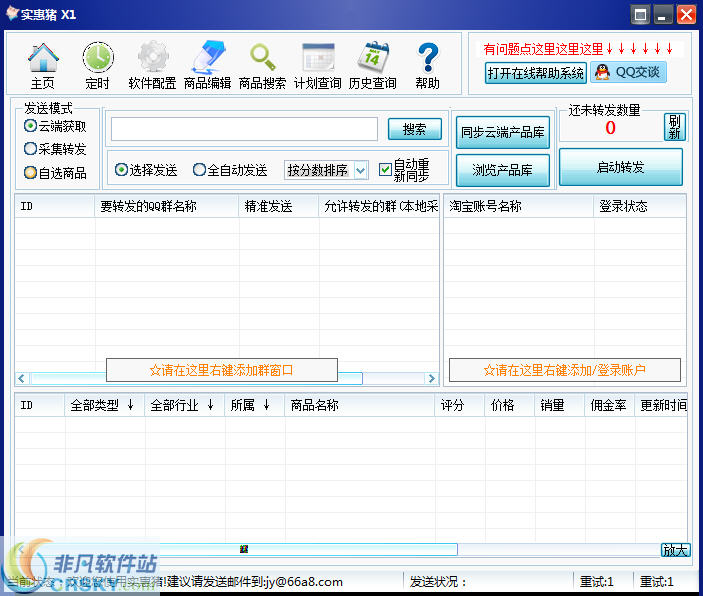Click 浏览产品库 button
The image size is (703, 596).
click(x=503, y=170)
